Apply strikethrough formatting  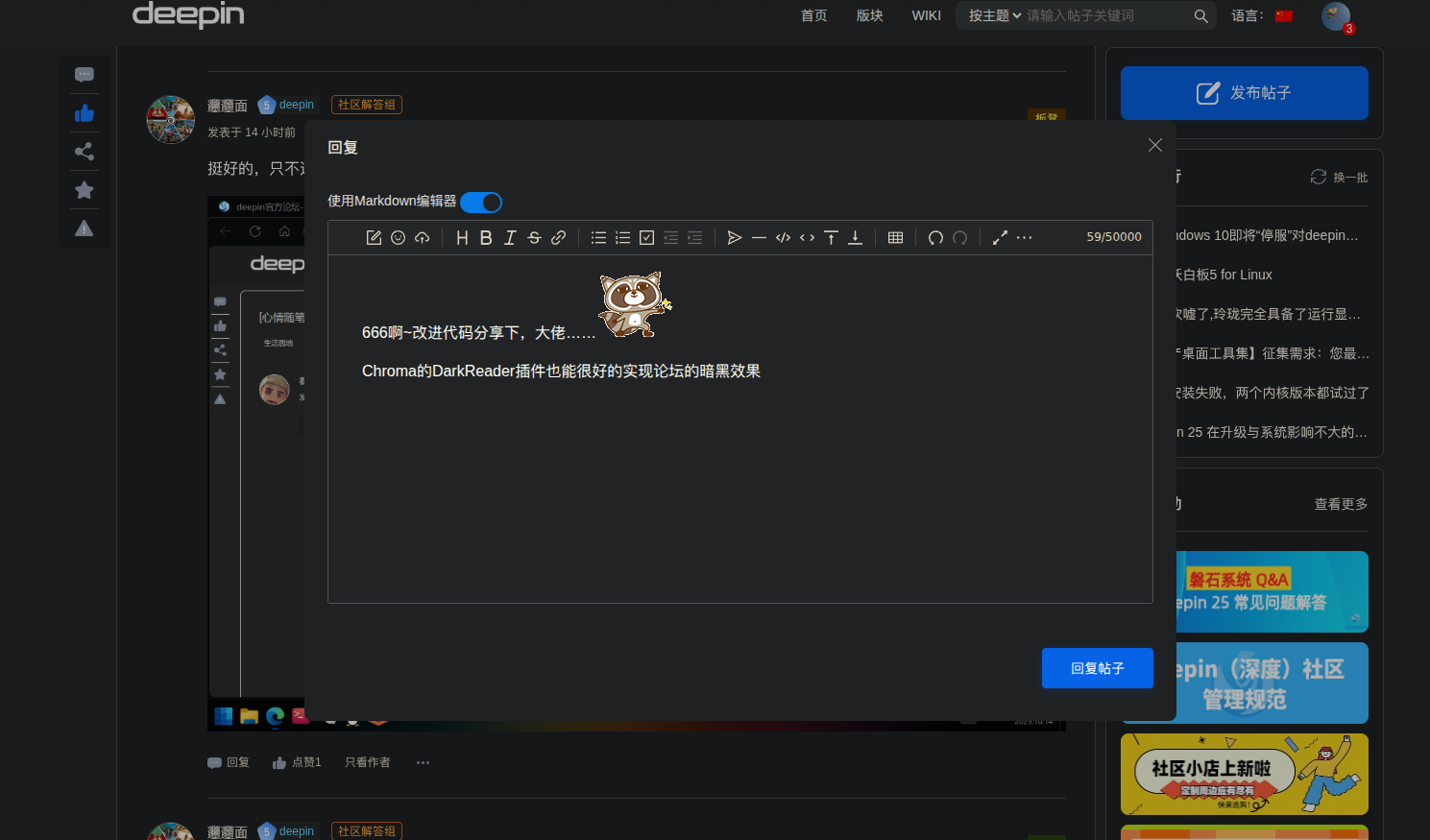pos(534,237)
